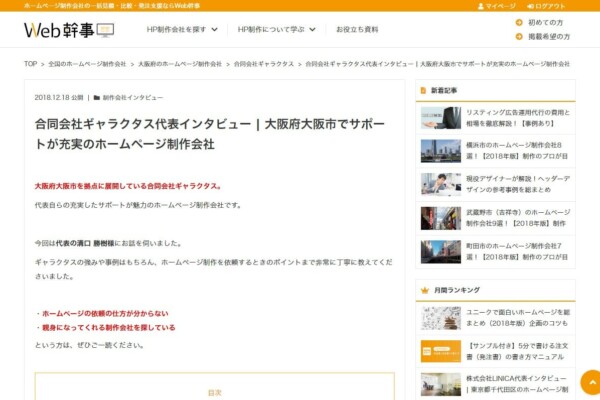Open ユニークで面白いホームページ ranking title
This screenshot has height=400, width=600.
(518, 318)
